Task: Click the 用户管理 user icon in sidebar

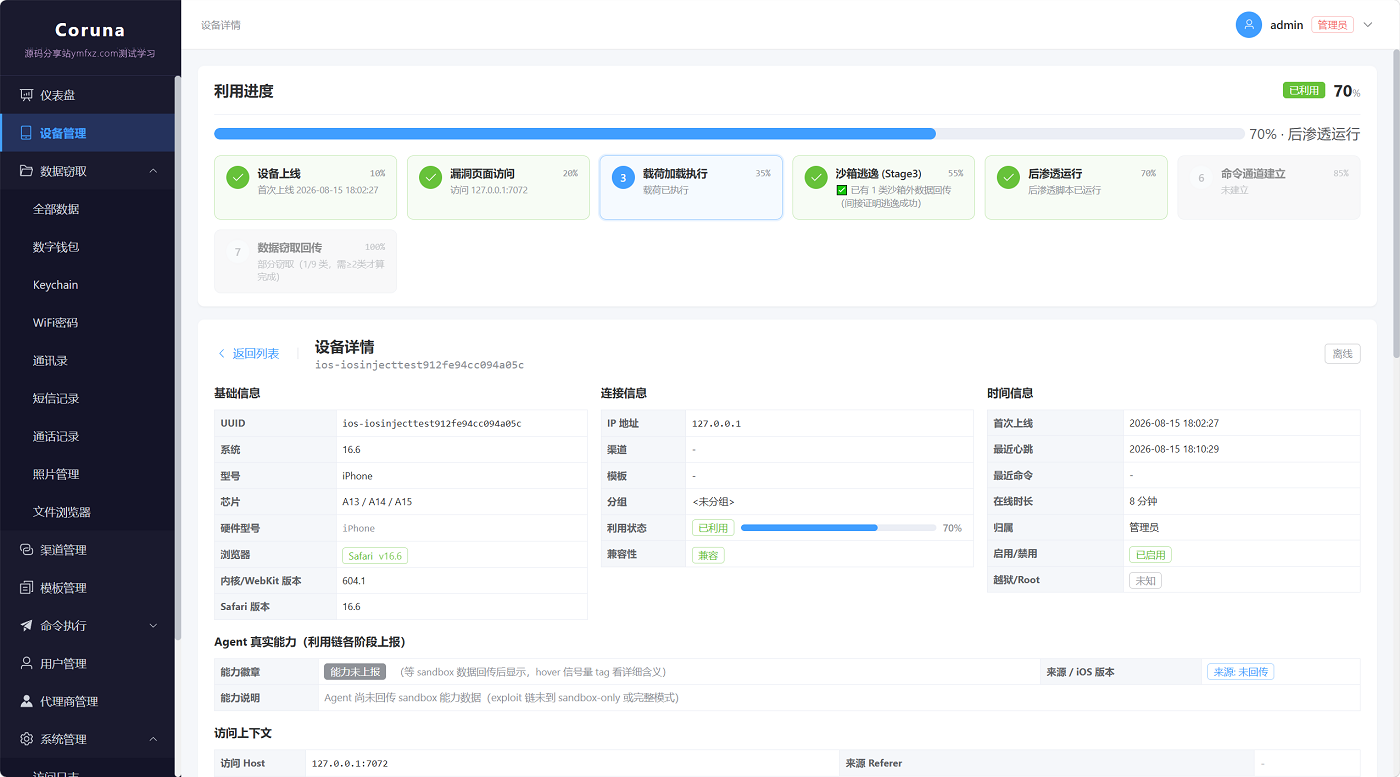Action: (x=26, y=663)
